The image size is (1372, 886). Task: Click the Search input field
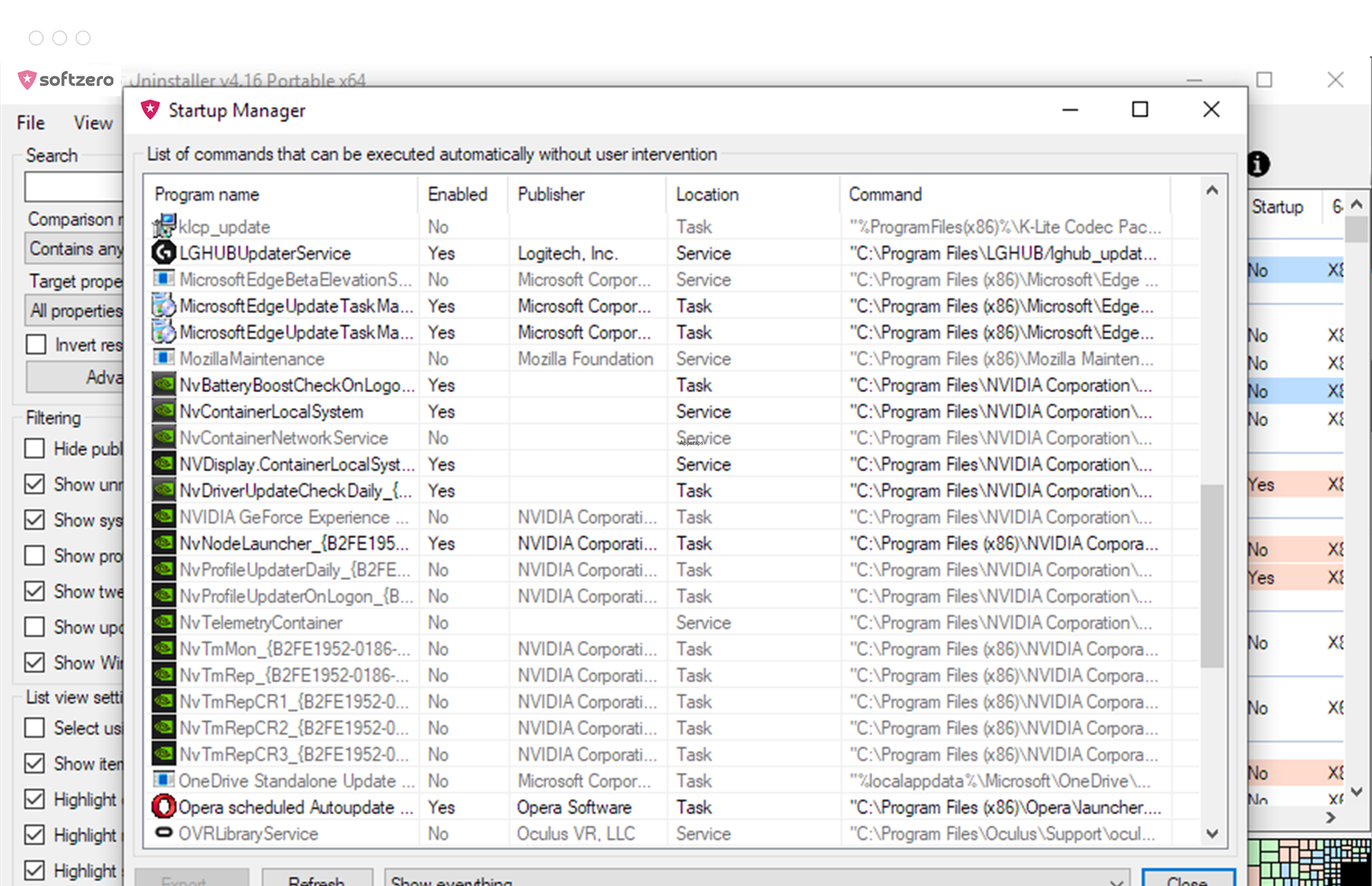coord(75,186)
